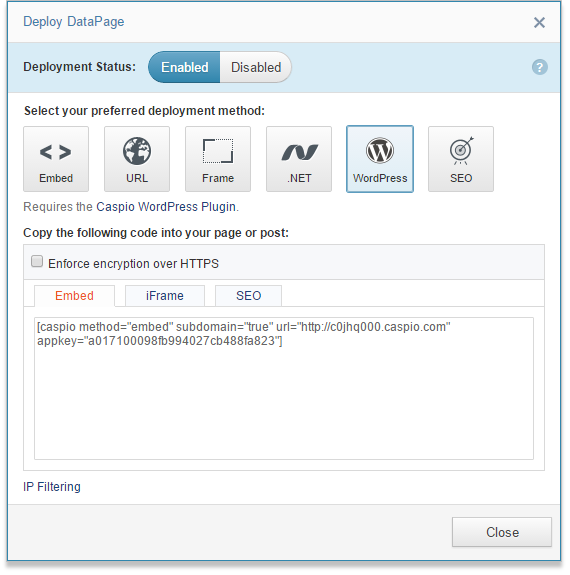
Task: Set Deployment Status to Enabled
Action: (184, 67)
